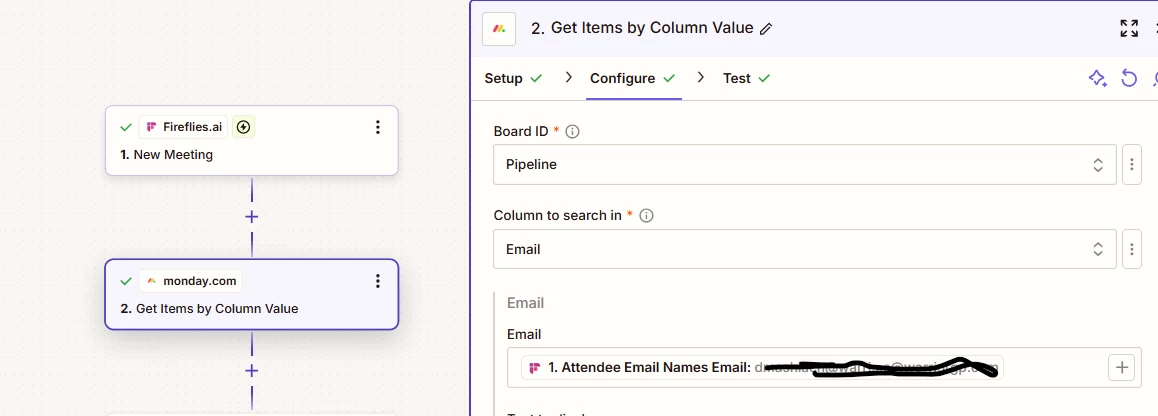Open the three-dot options for Column to search in

point(1131,249)
